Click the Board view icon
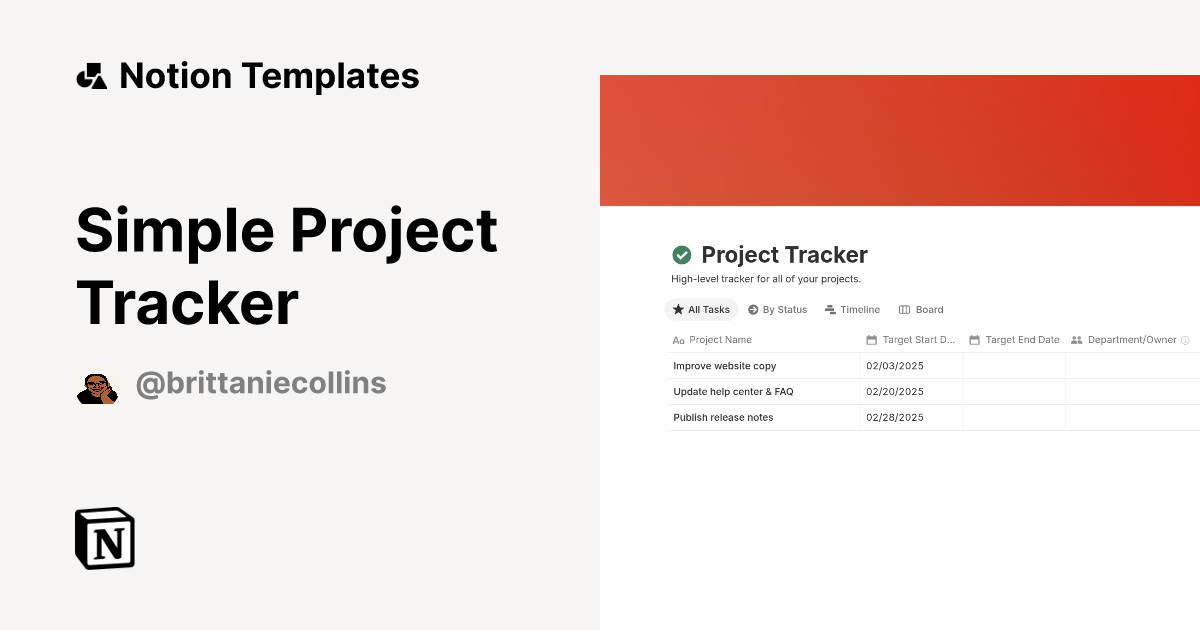Viewport: 1200px width, 630px height. tap(903, 309)
